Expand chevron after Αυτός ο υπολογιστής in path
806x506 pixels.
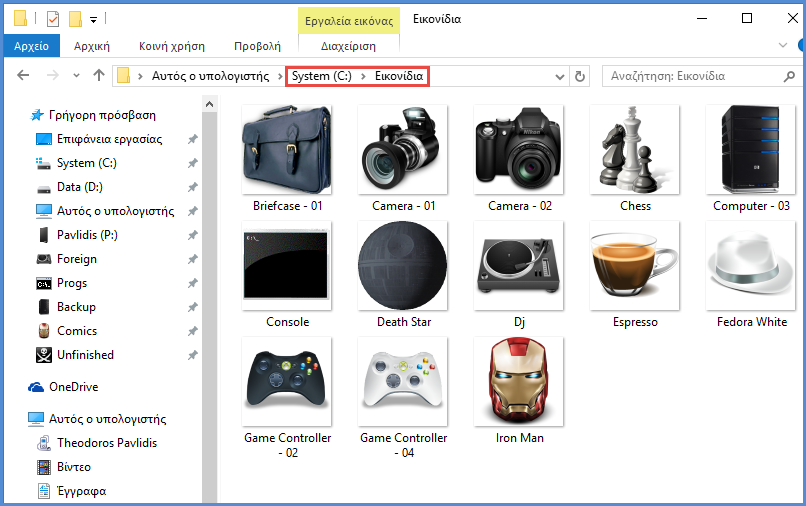[x=280, y=76]
